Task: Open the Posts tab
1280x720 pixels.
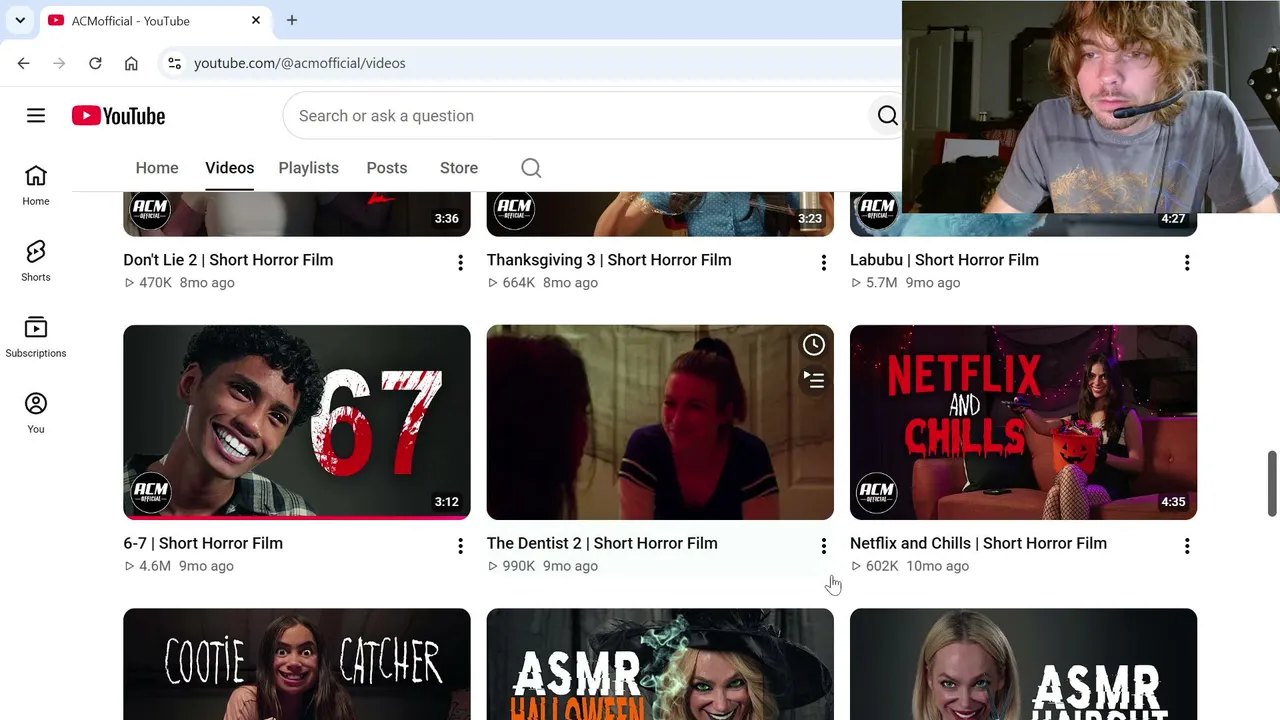Action: [x=387, y=168]
